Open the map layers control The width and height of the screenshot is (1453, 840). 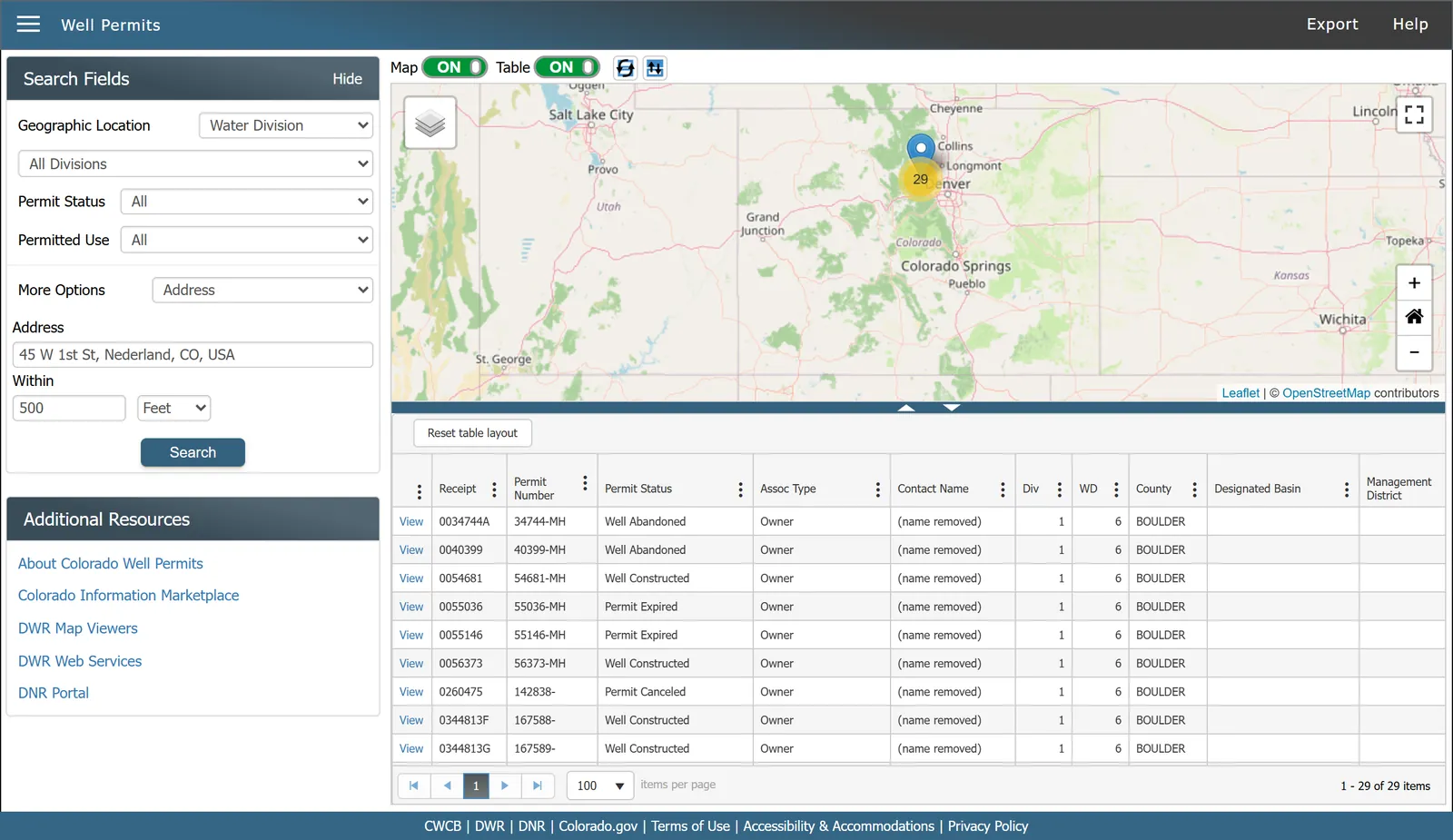(430, 123)
